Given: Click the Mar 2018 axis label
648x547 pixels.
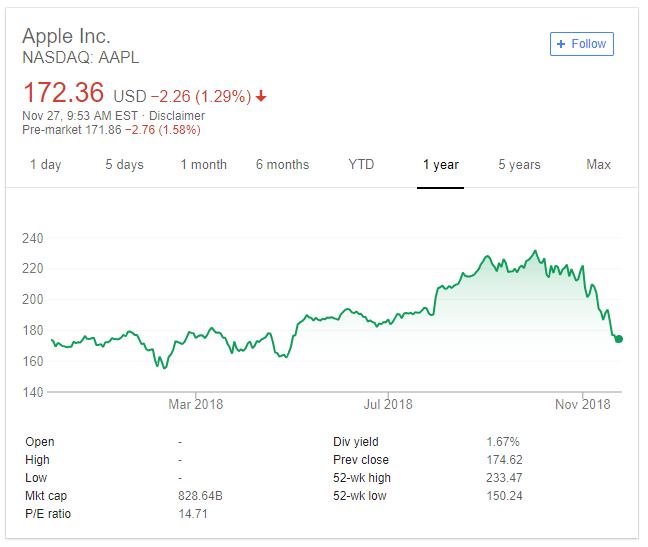Looking at the screenshot, I should 195,404.
